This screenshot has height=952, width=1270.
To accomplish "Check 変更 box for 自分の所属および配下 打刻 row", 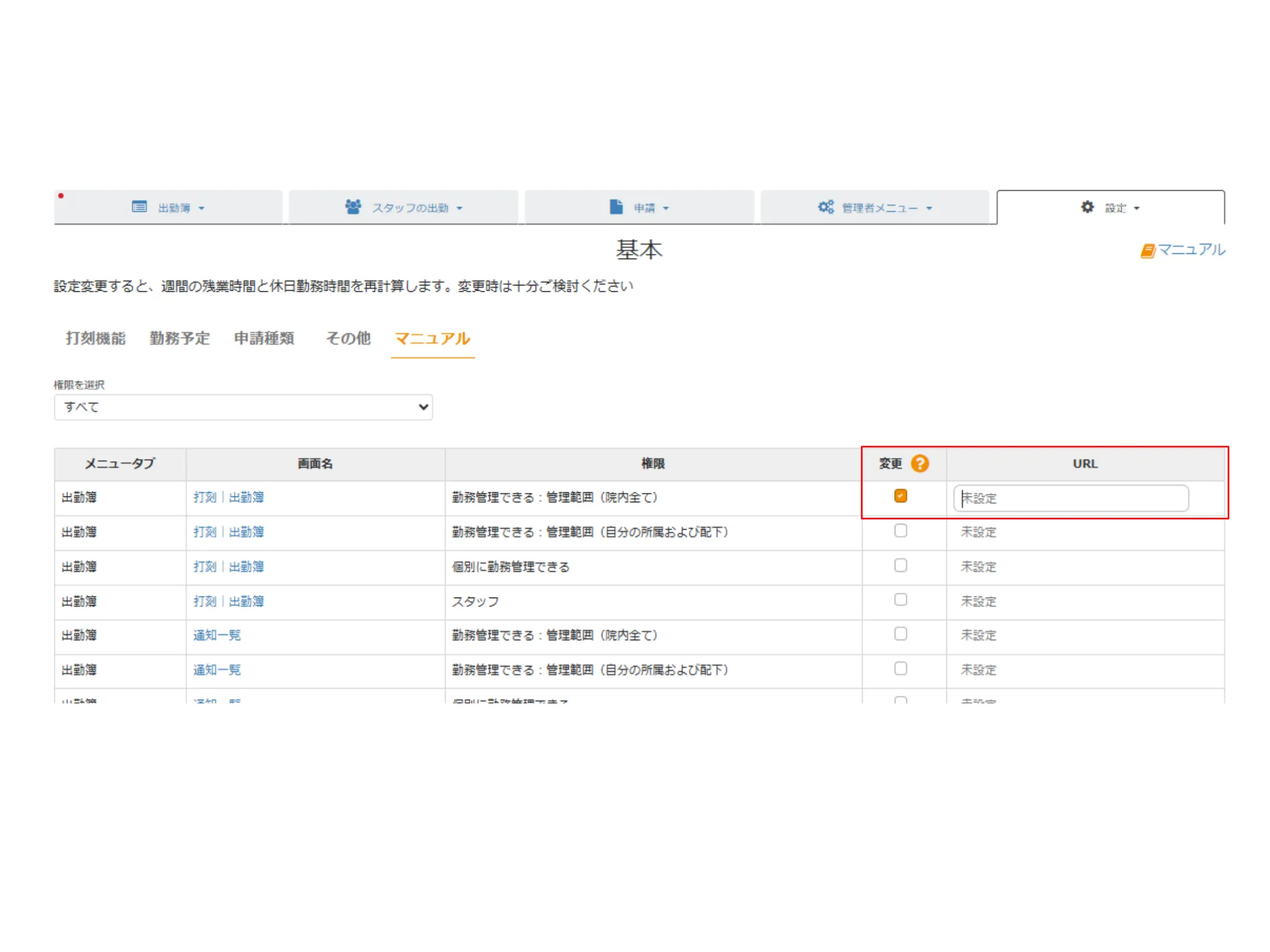I will pos(900,531).
